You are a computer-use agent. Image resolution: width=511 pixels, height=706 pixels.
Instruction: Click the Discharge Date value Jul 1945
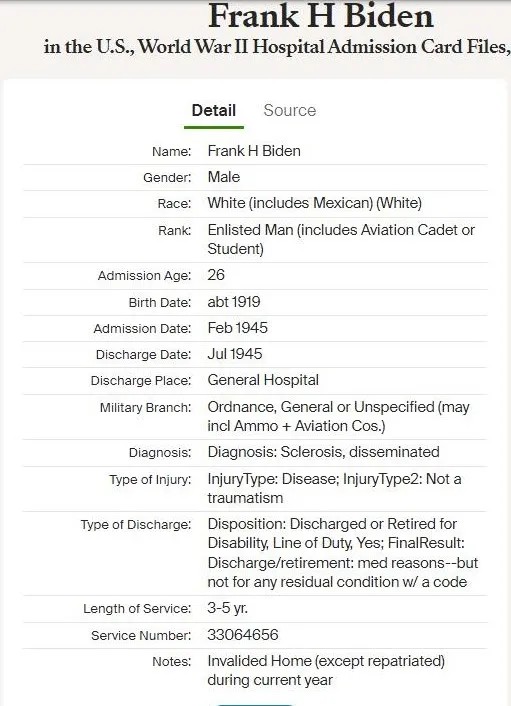point(235,354)
